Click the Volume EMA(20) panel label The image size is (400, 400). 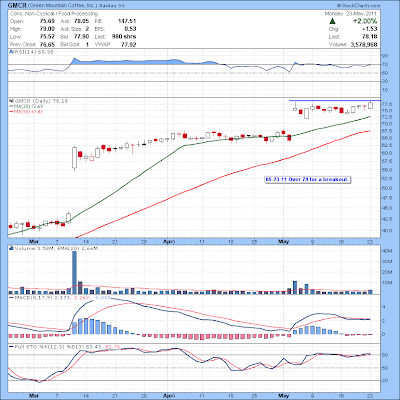[x=56, y=248]
